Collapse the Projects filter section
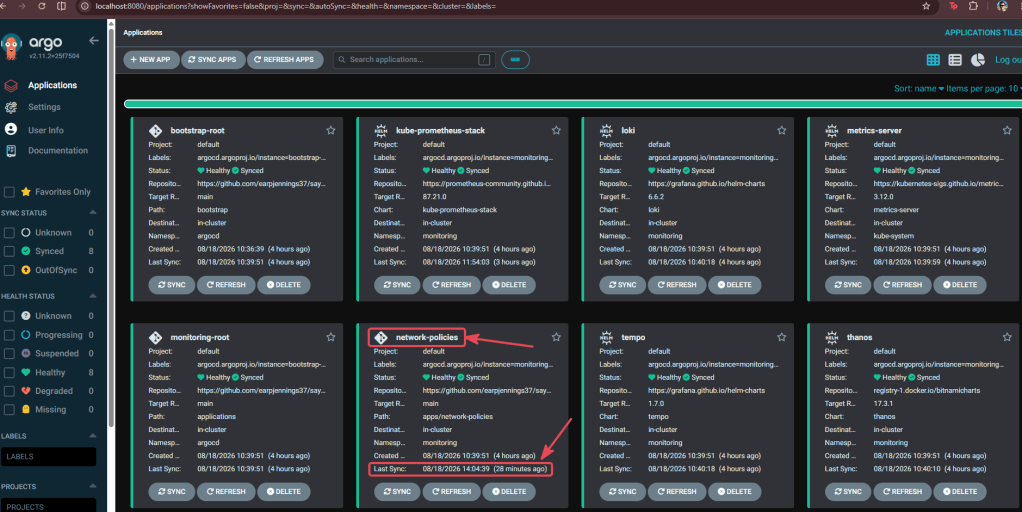 tap(93, 486)
